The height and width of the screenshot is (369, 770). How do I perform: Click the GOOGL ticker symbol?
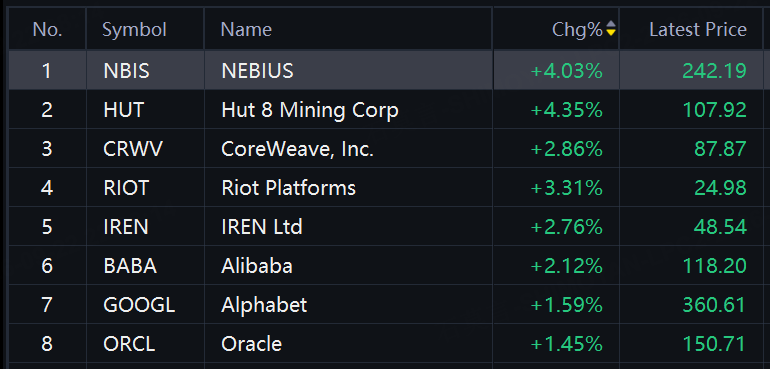139,305
